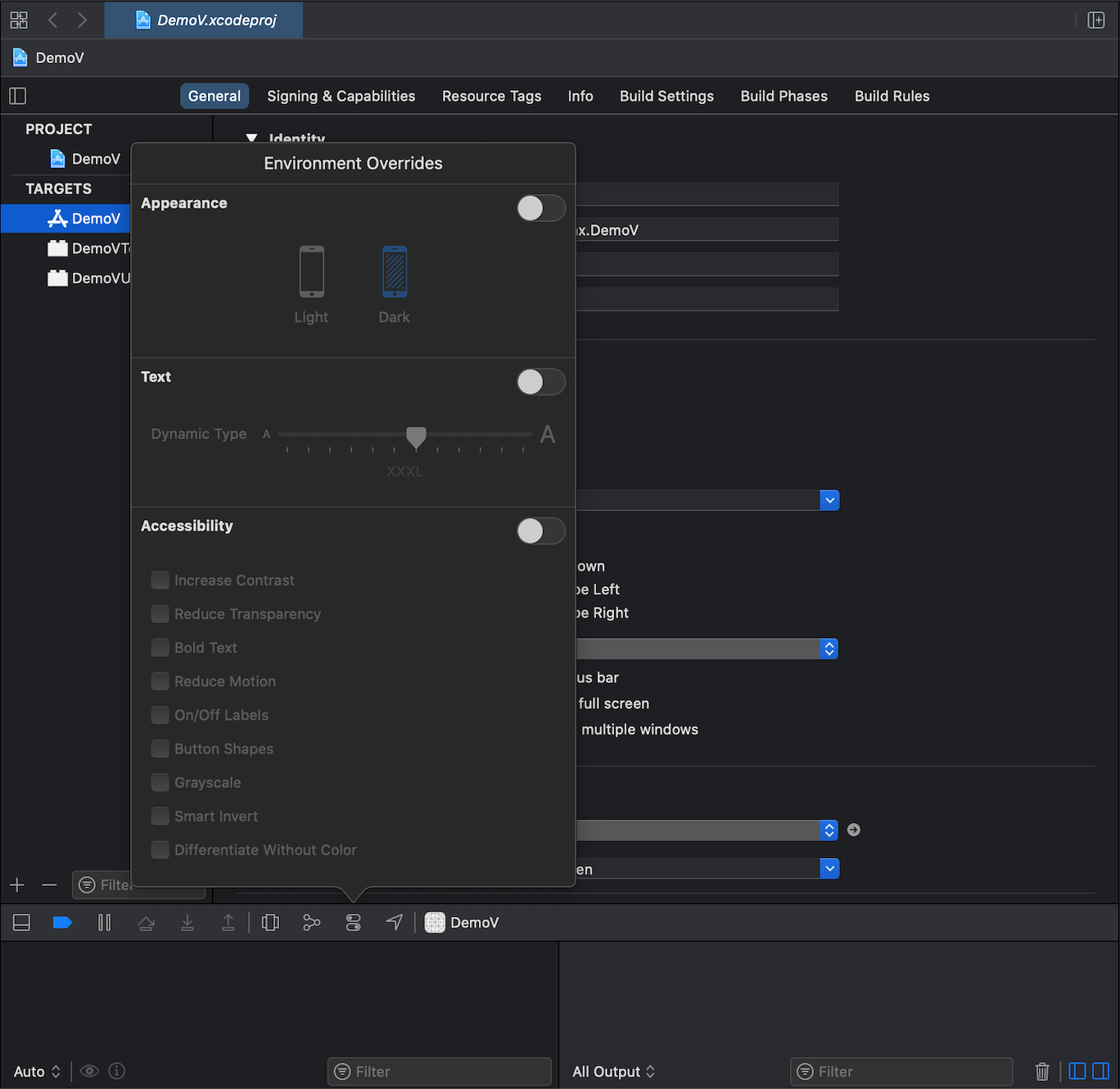Enable the Appearance override switch
This screenshot has height=1089, width=1120.
(x=540, y=208)
